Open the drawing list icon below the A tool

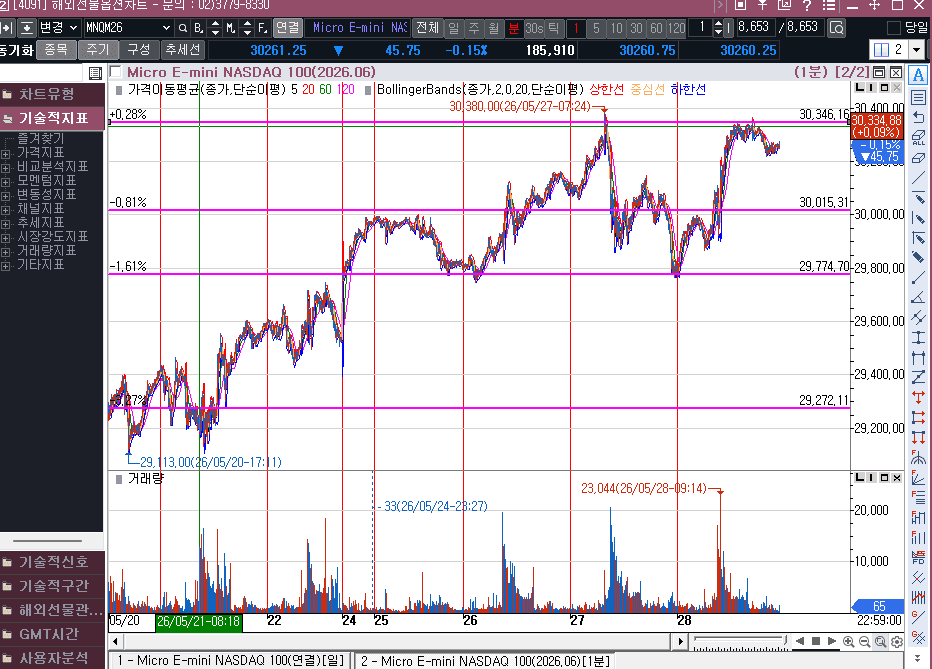pyautogui.click(x=918, y=97)
